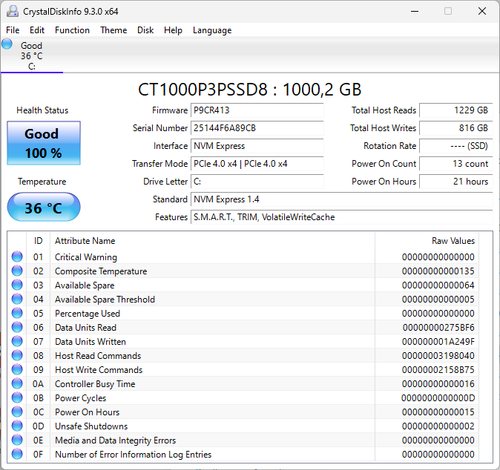This screenshot has width=500, height=470.
Task: Click raw value 0000002158B75
Action: pyautogui.click(x=438, y=370)
